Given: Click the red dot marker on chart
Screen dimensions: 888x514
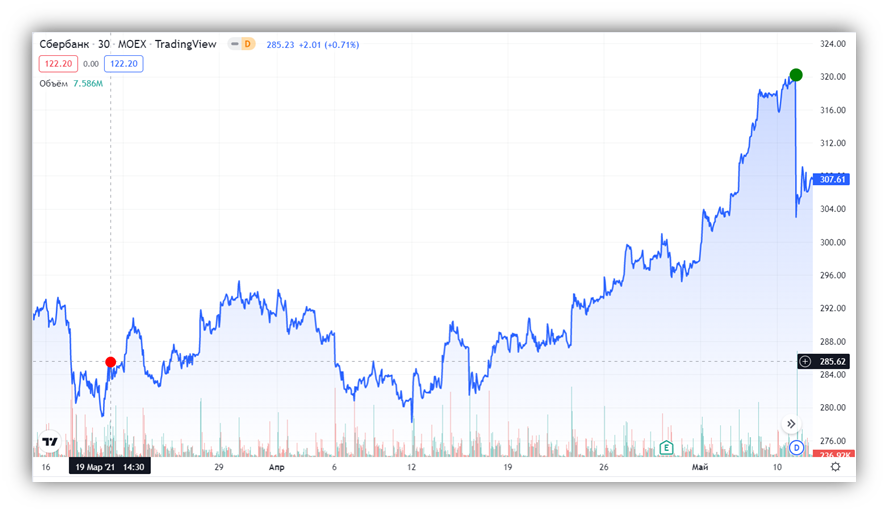Looking at the screenshot, I should pyautogui.click(x=110, y=362).
